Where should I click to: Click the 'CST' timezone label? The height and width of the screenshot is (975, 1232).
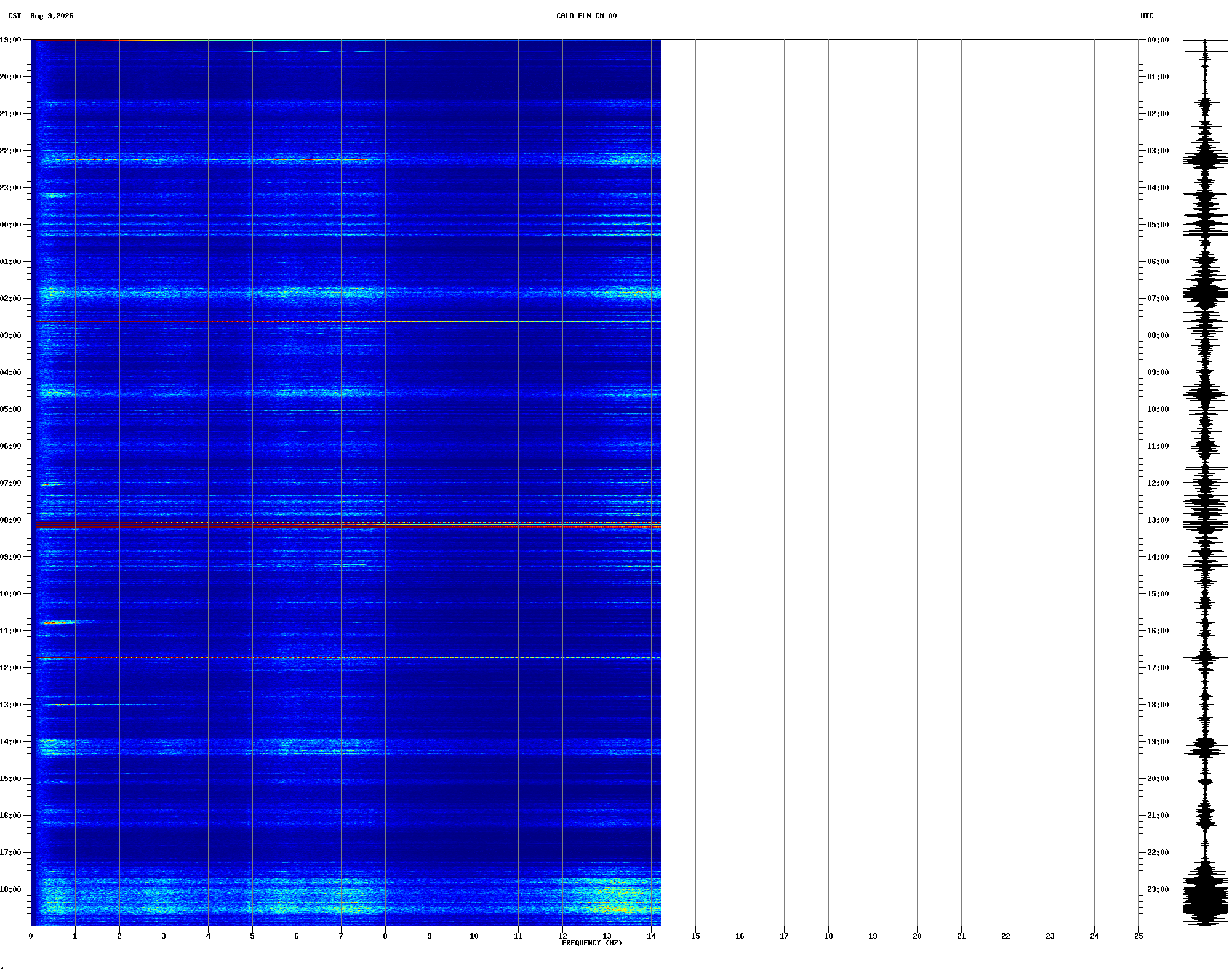point(15,16)
